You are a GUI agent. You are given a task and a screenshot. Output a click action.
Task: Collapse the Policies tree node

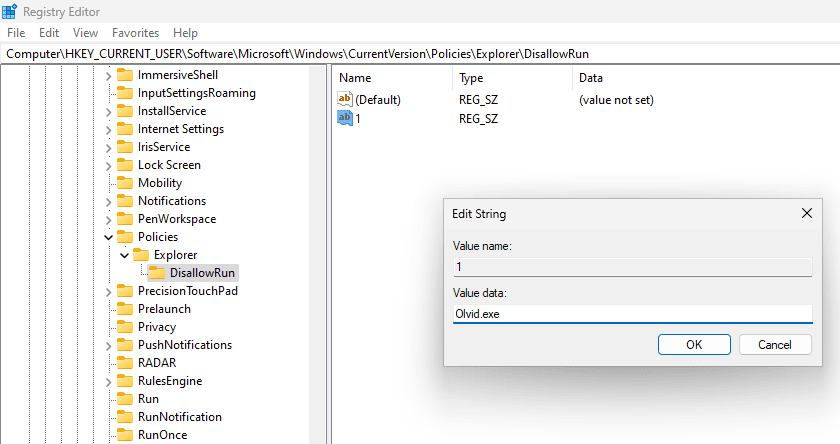[x=108, y=237]
